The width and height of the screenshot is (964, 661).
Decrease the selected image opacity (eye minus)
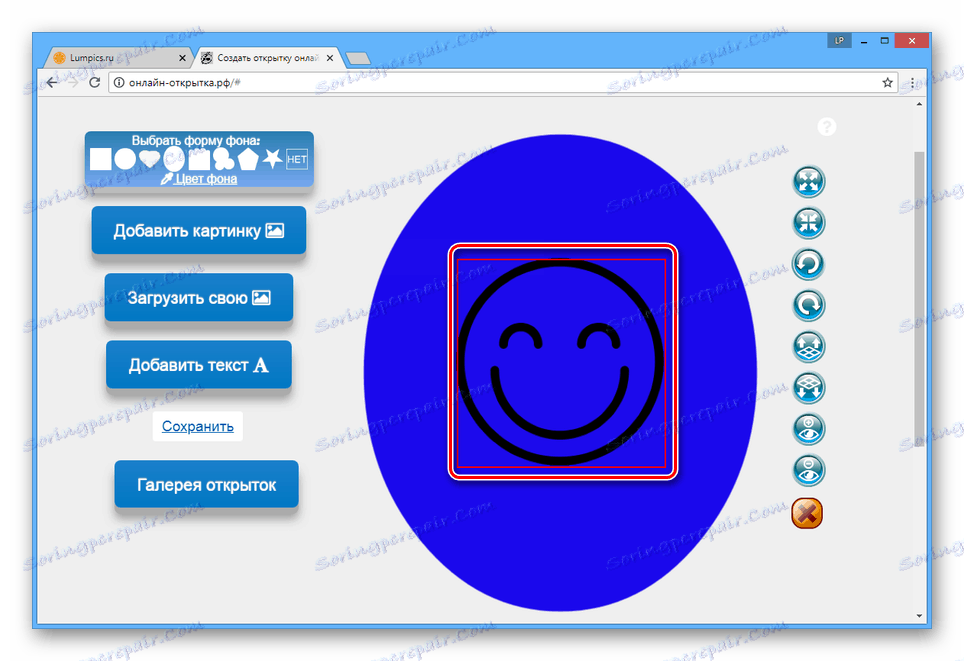(x=808, y=470)
